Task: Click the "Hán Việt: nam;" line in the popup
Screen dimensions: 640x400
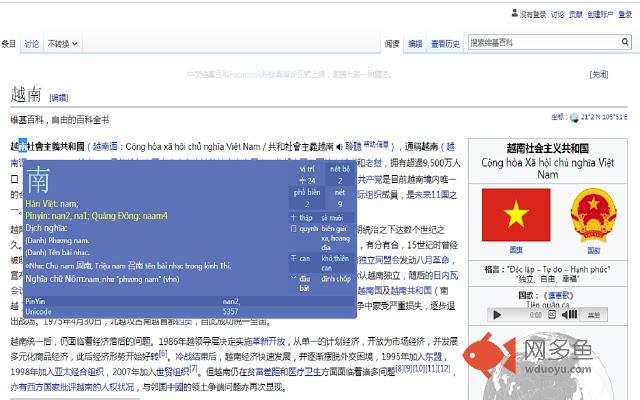Action: (52, 204)
